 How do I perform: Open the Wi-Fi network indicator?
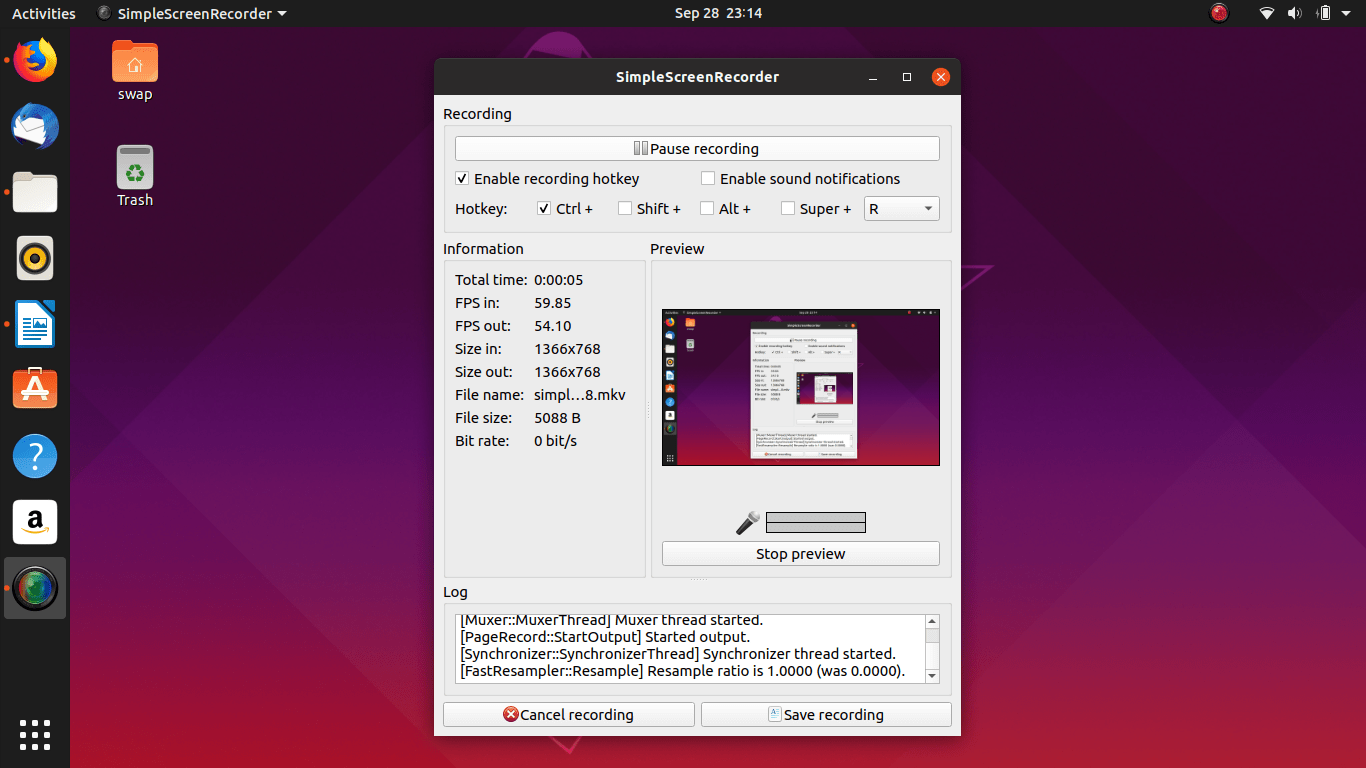click(1267, 13)
